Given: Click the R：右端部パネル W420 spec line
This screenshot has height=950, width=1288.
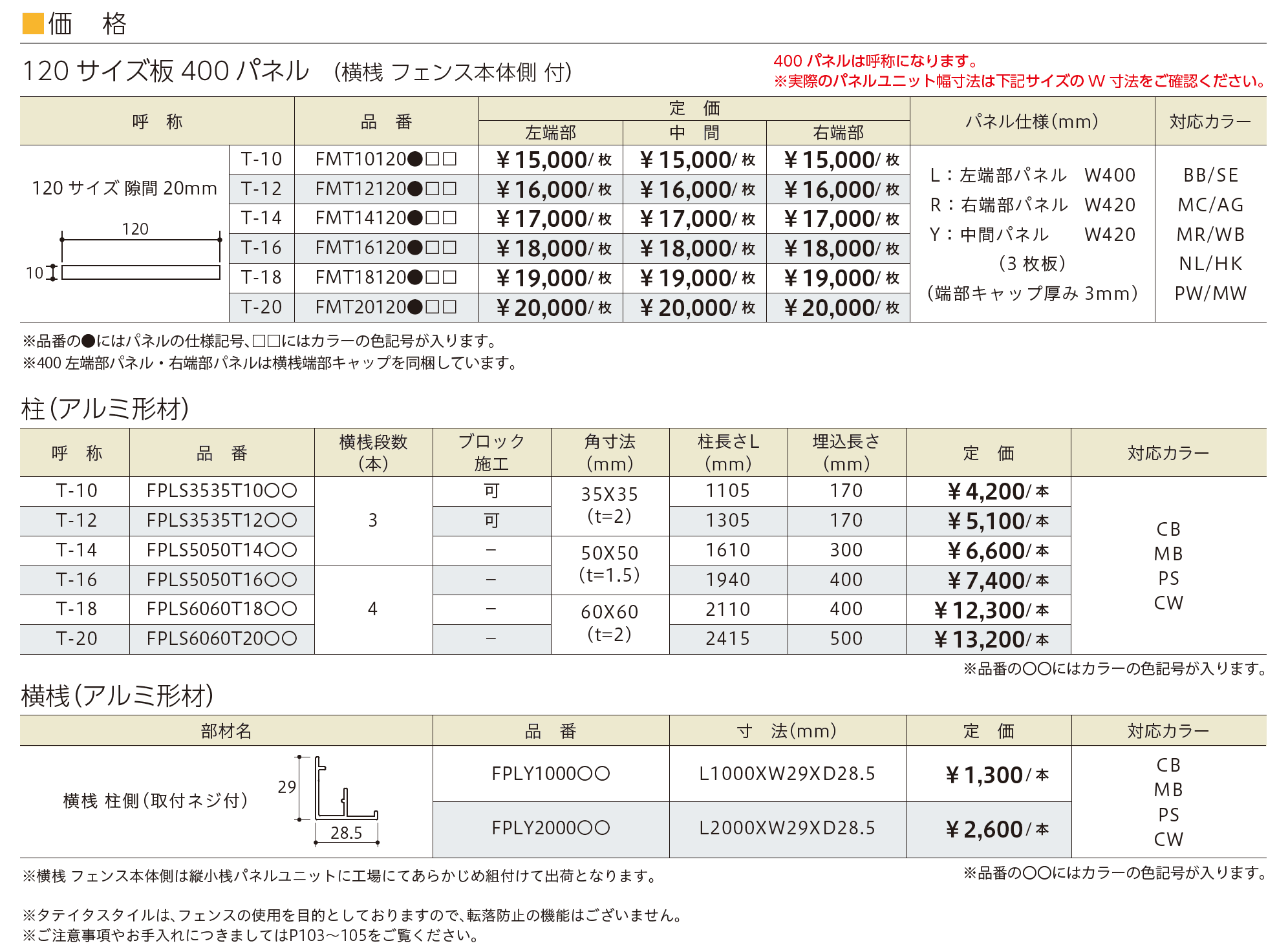Looking at the screenshot, I should 1033,205.
